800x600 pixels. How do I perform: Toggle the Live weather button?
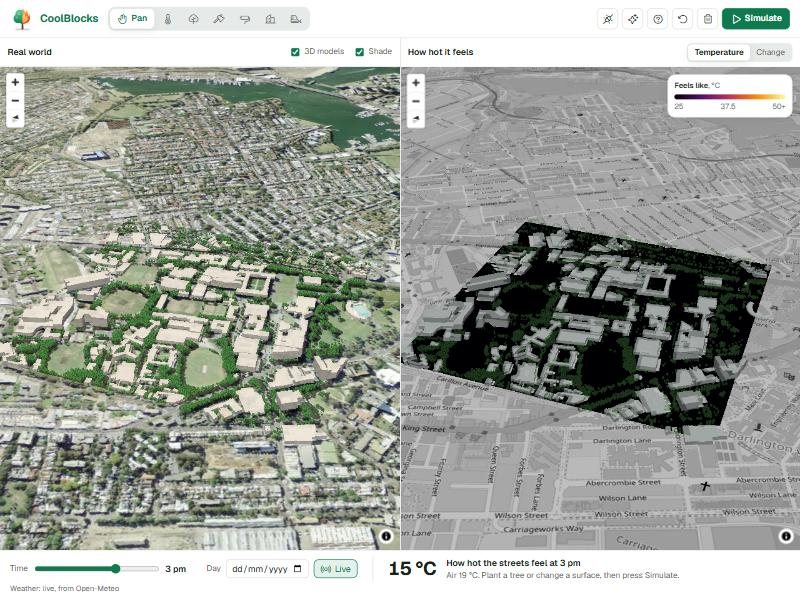[336, 569]
